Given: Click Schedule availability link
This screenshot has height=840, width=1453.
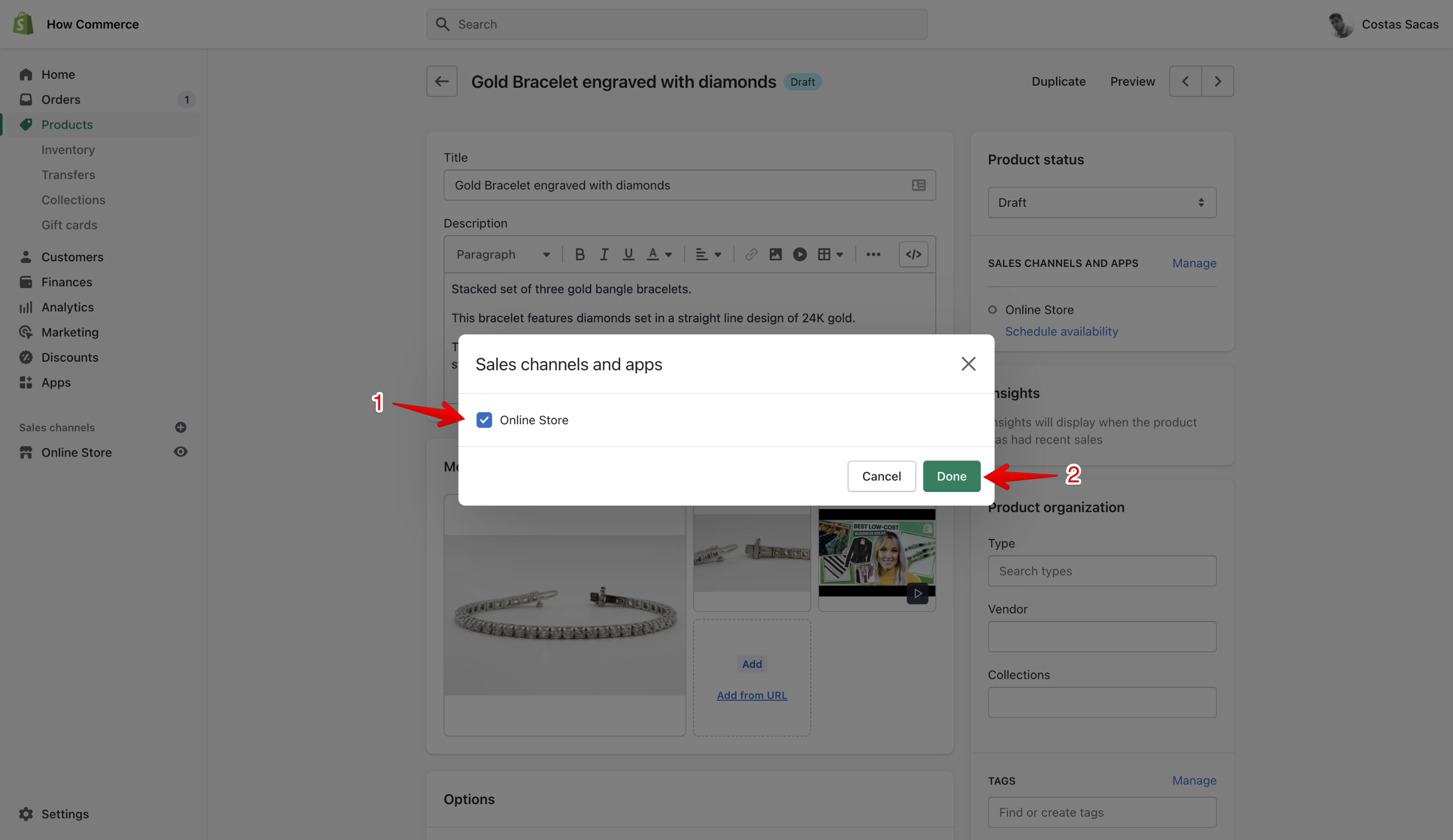Looking at the screenshot, I should [1061, 331].
